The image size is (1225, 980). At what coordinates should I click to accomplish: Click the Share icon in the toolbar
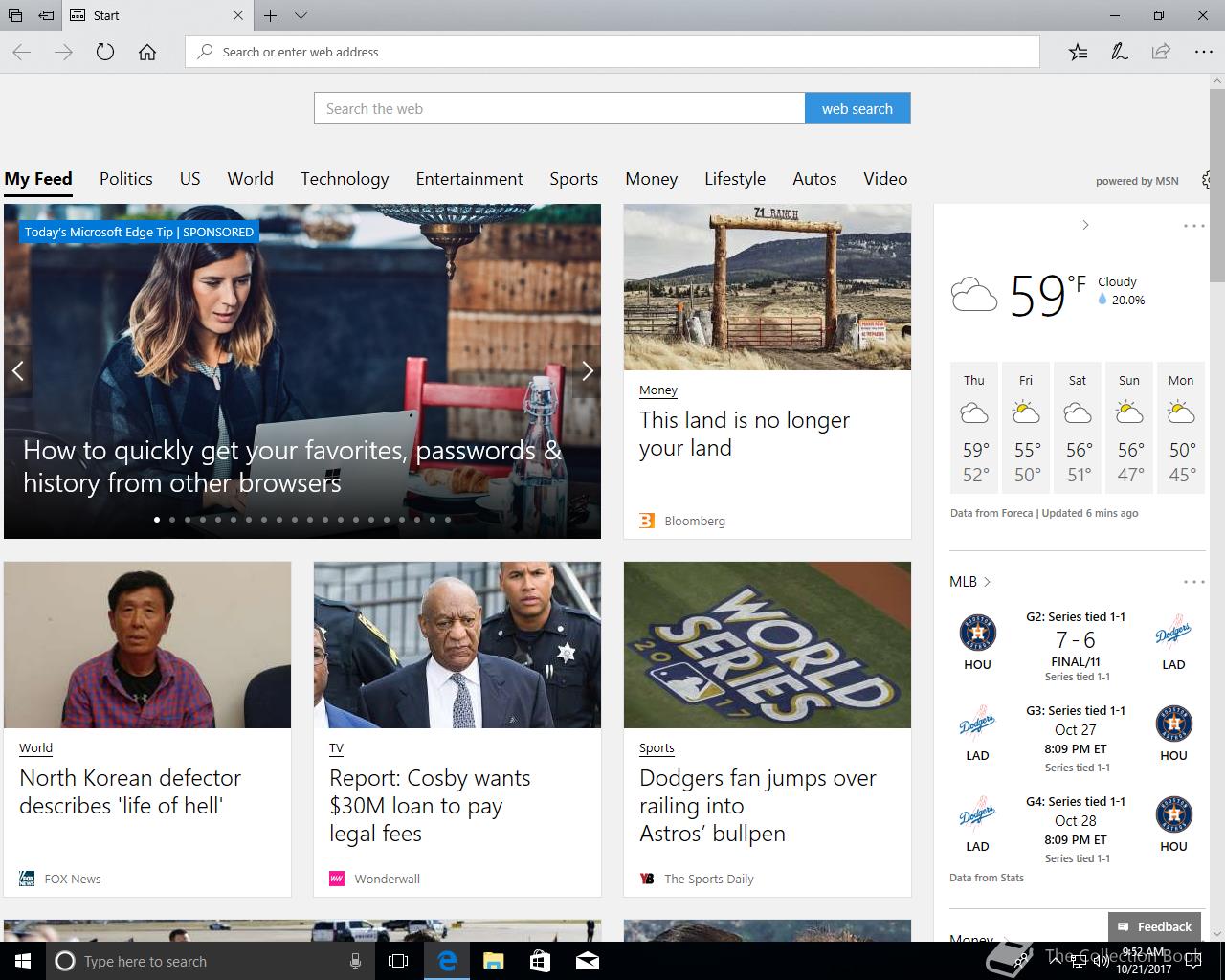(x=1161, y=52)
